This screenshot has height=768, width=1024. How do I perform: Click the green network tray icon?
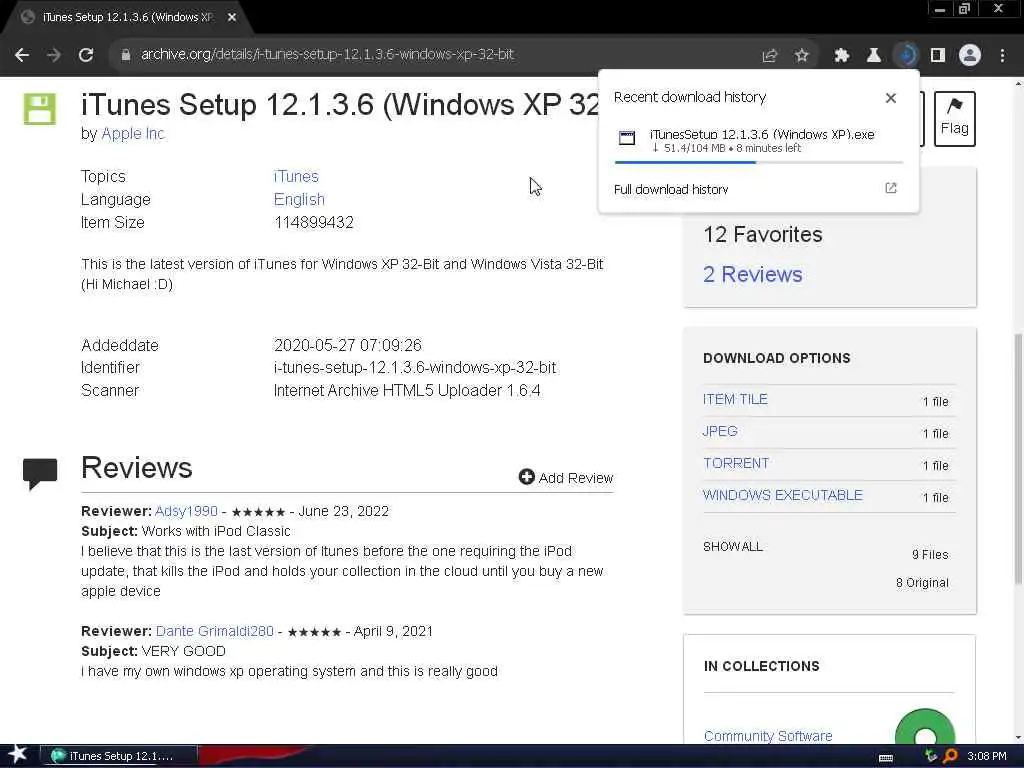[931, 756]
